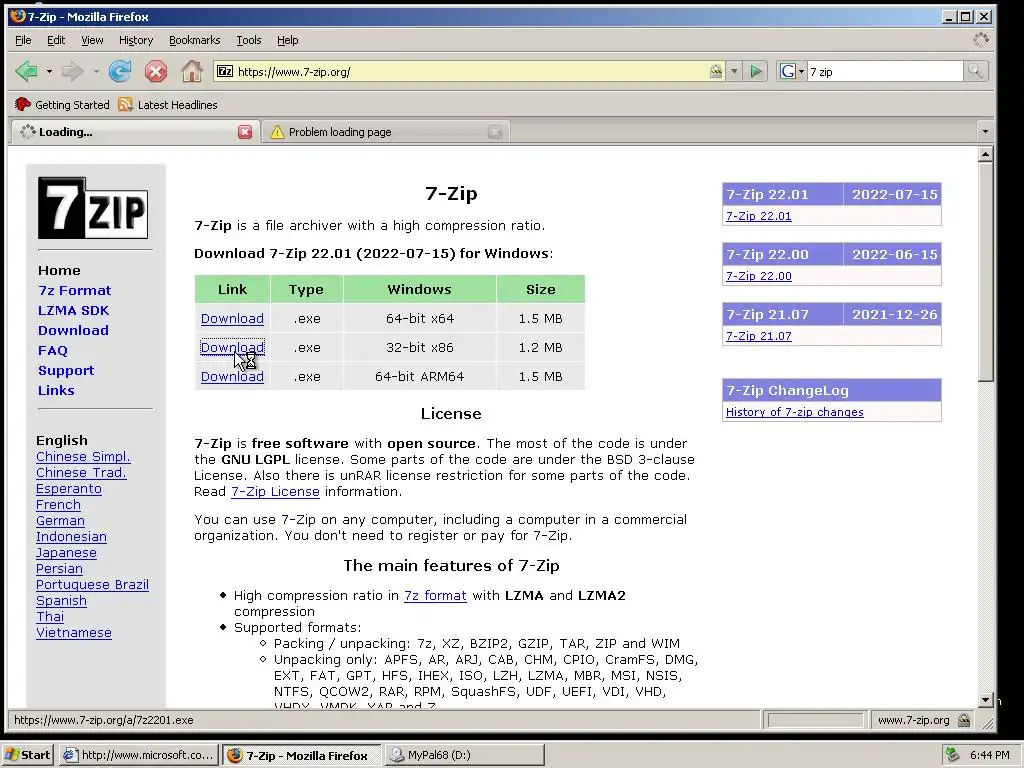Open the 7z Format sidebar link
The height and width of the screenshot is (768, 1024).
point(74,291)
